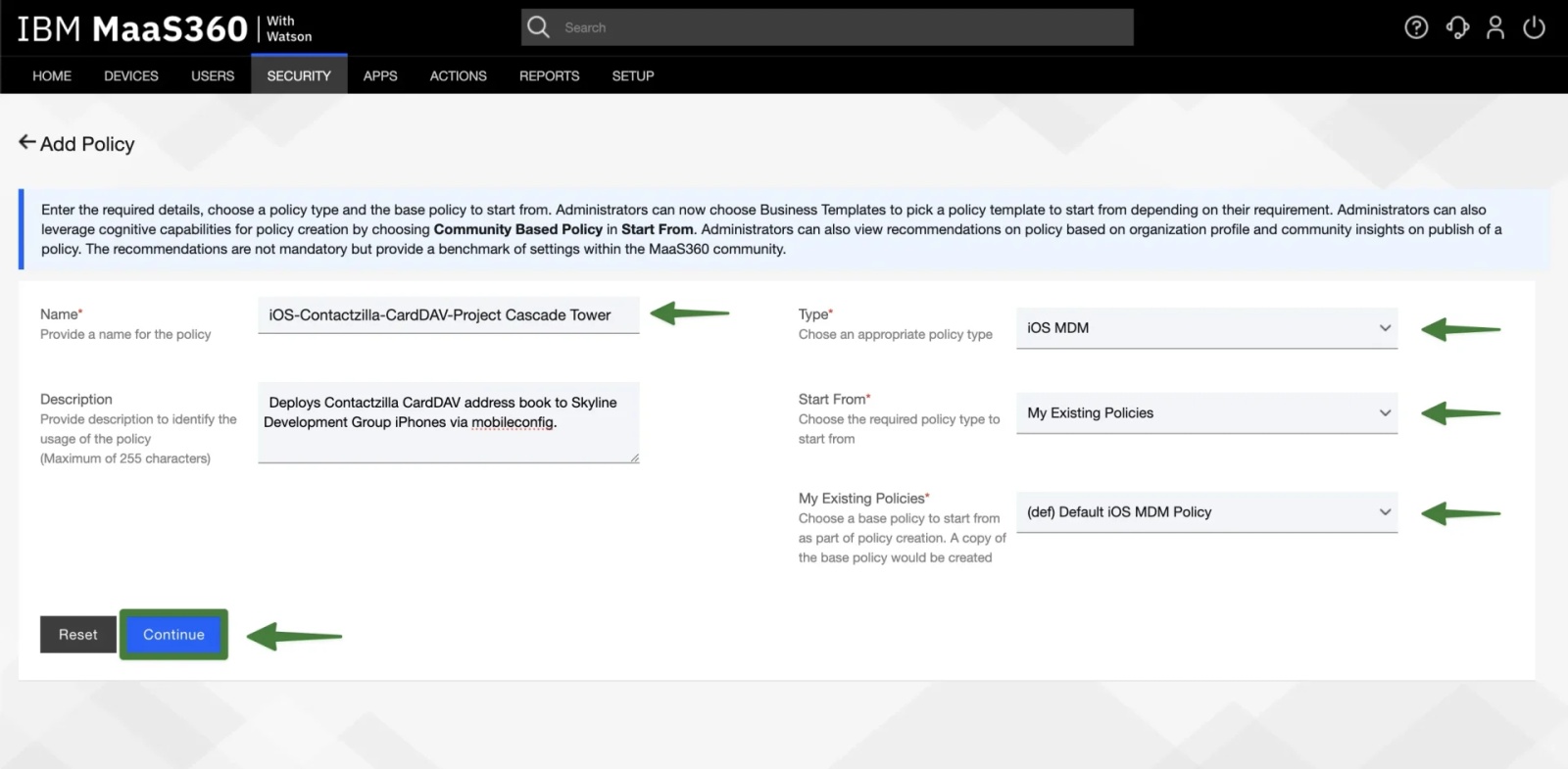The width and height of the screenshot is (1568, 769).
Task: Click the 'Start From*' field label
Action: click(x=834, y=400)
